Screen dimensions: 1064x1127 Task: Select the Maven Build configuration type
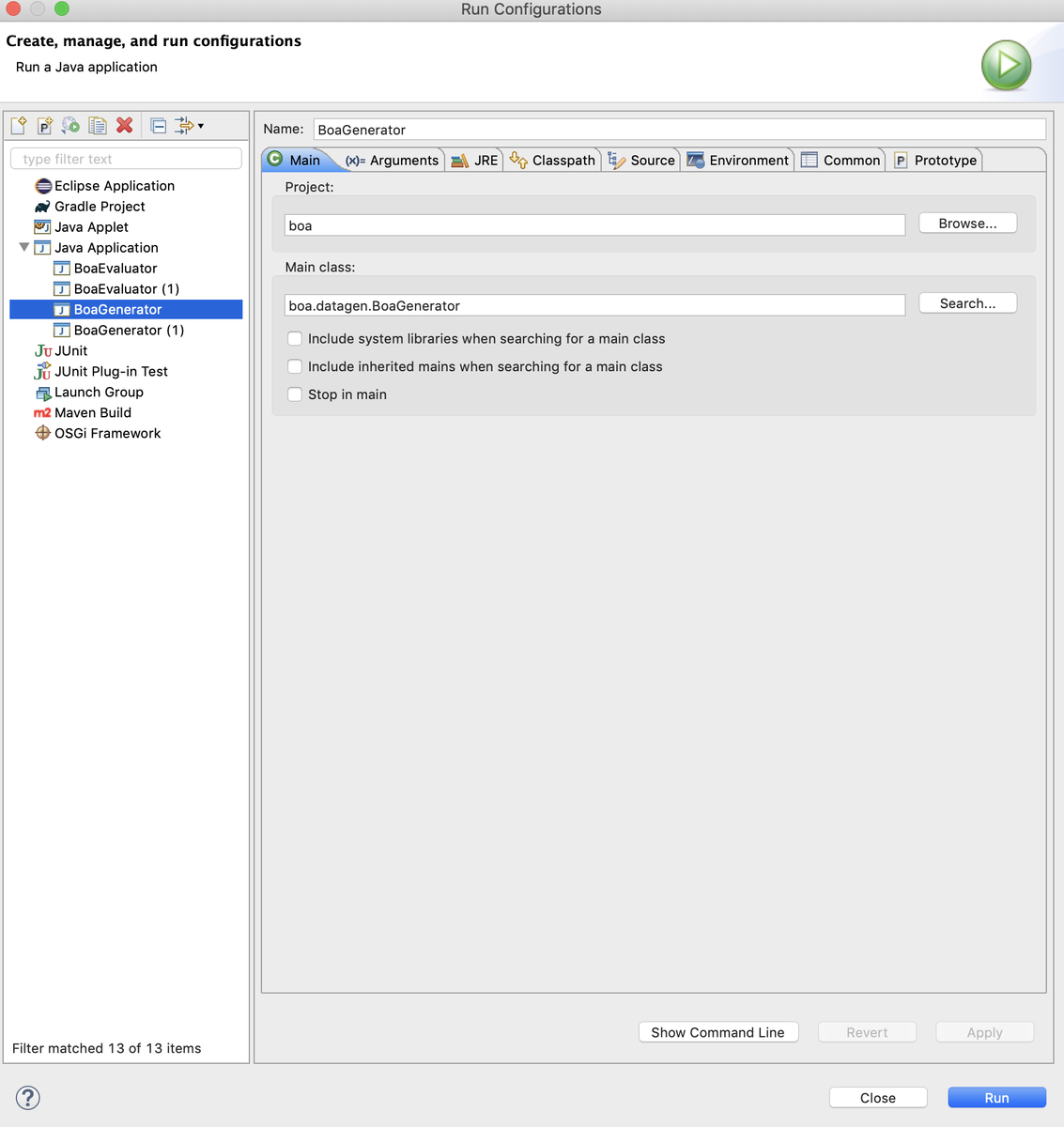(92, 413)
